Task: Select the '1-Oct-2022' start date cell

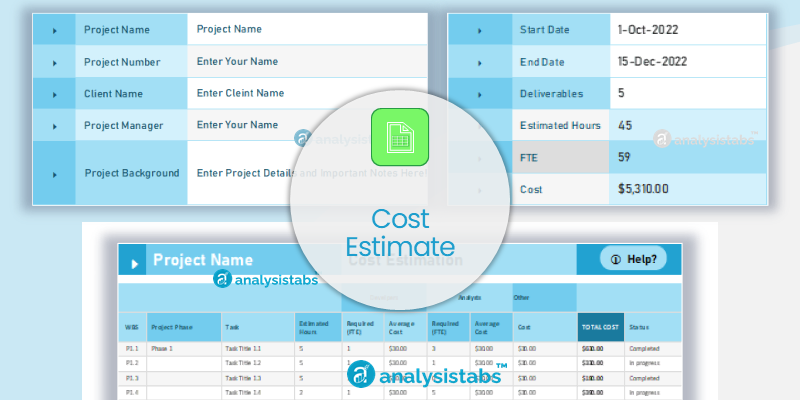Action: click(x=688, y=29)
